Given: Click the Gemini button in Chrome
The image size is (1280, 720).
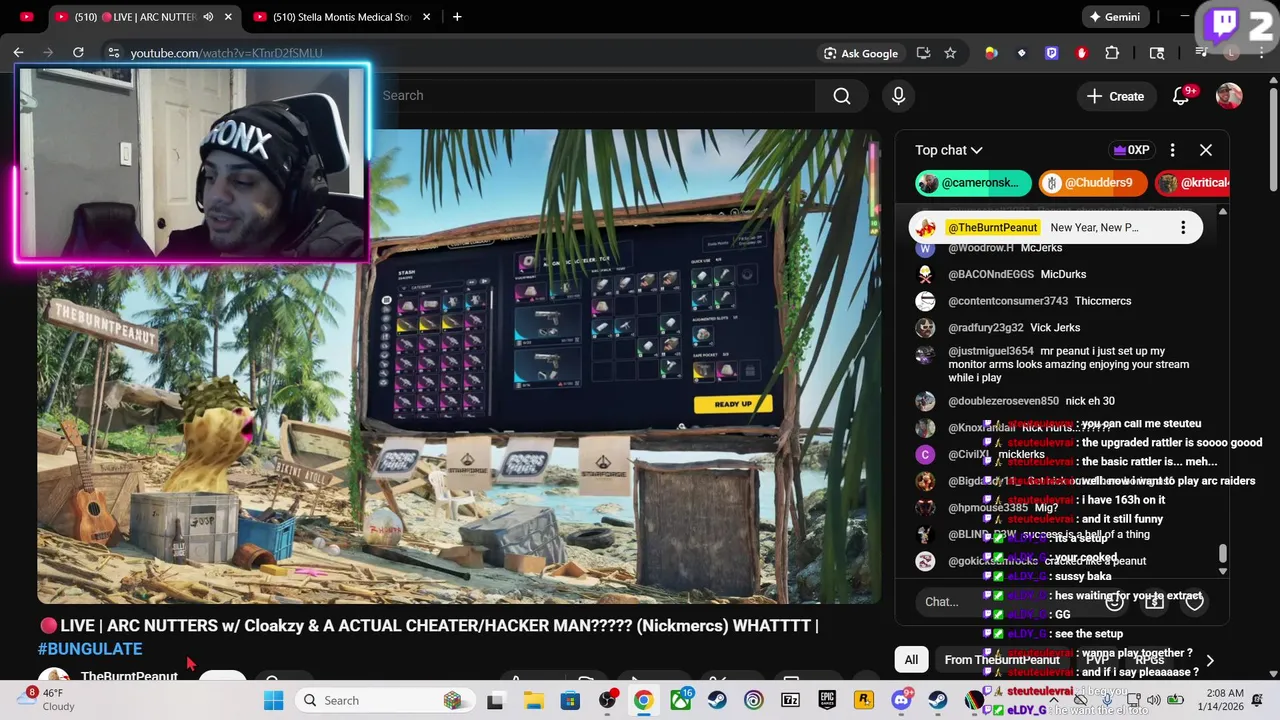Looking at the screenshot, I should pyautogui.click(x=1115, y=17).
